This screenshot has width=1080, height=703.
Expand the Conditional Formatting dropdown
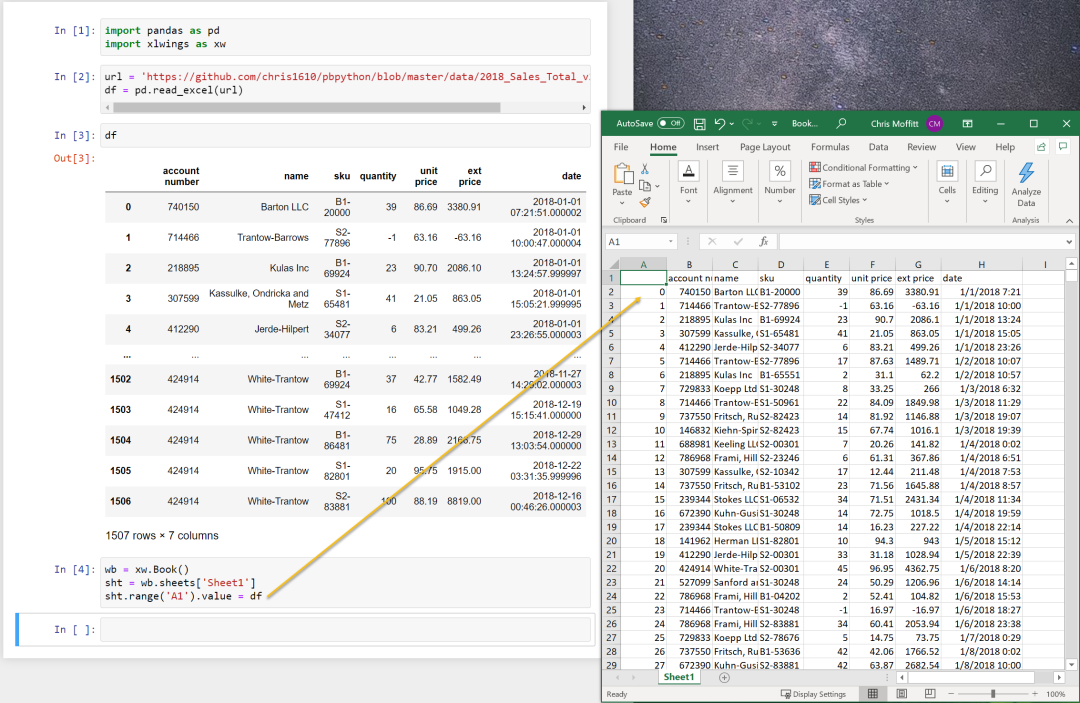tap(863, 167)
